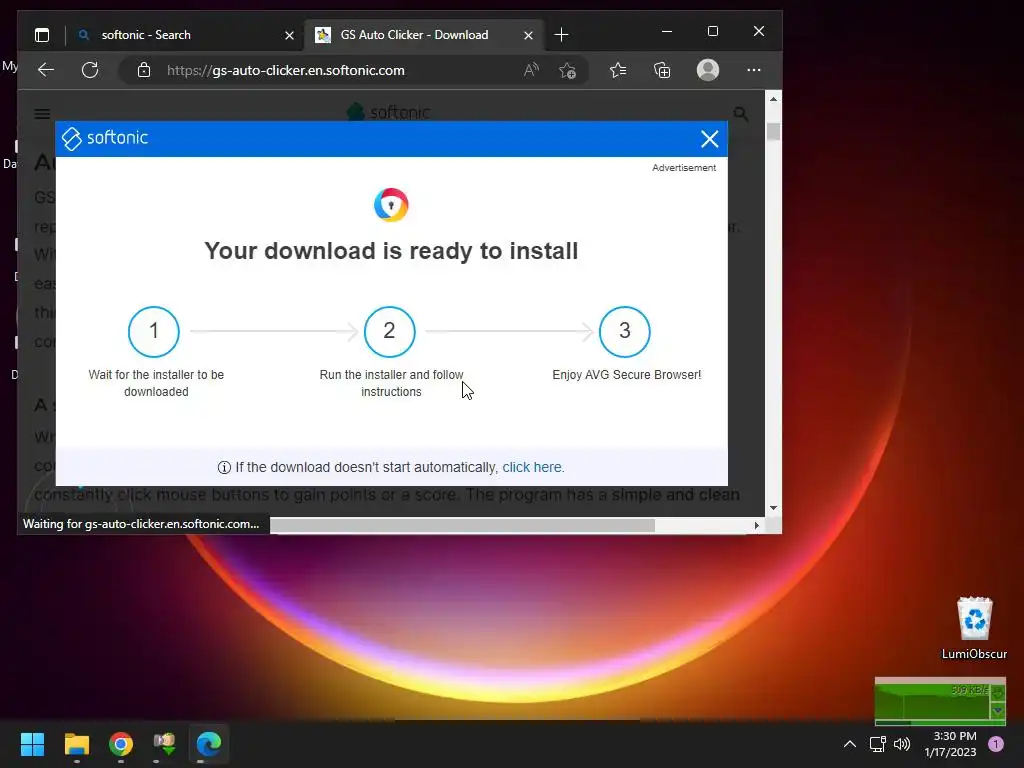Viewport: 1024px width, 768px height.
Task: Open the Windows Start menu
Action: tap(32, 744)
